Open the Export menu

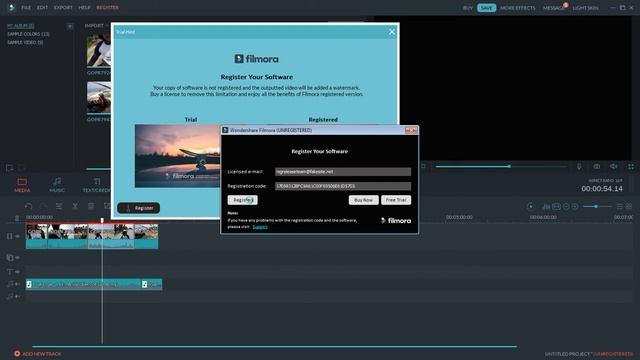coord(63,7)
